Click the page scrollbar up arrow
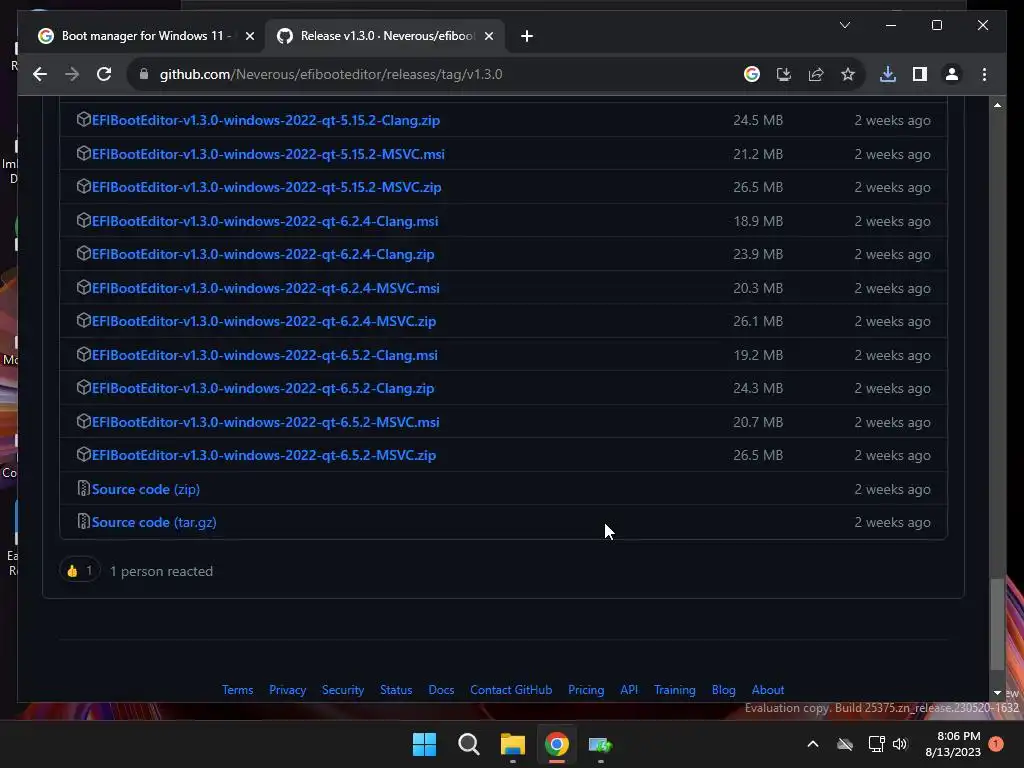1024x768 pixels. click(x=997, y=104)
